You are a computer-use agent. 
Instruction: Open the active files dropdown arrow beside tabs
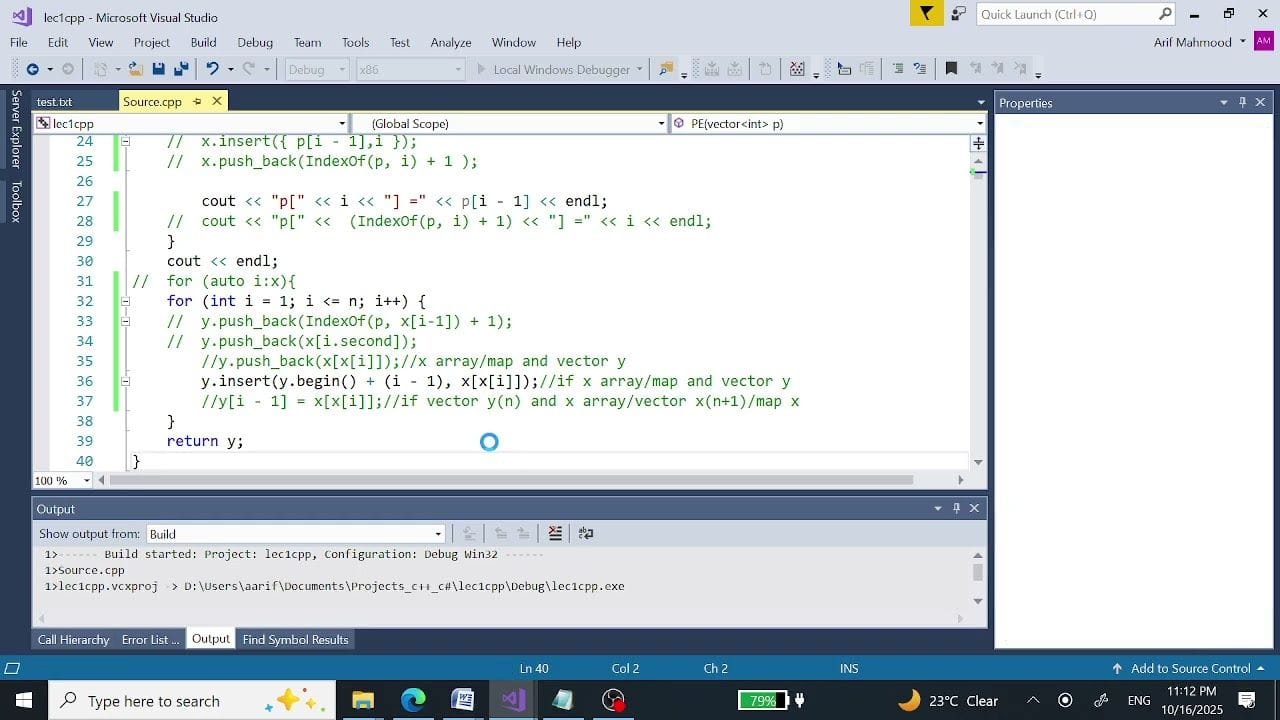click(x=979, y=102)
